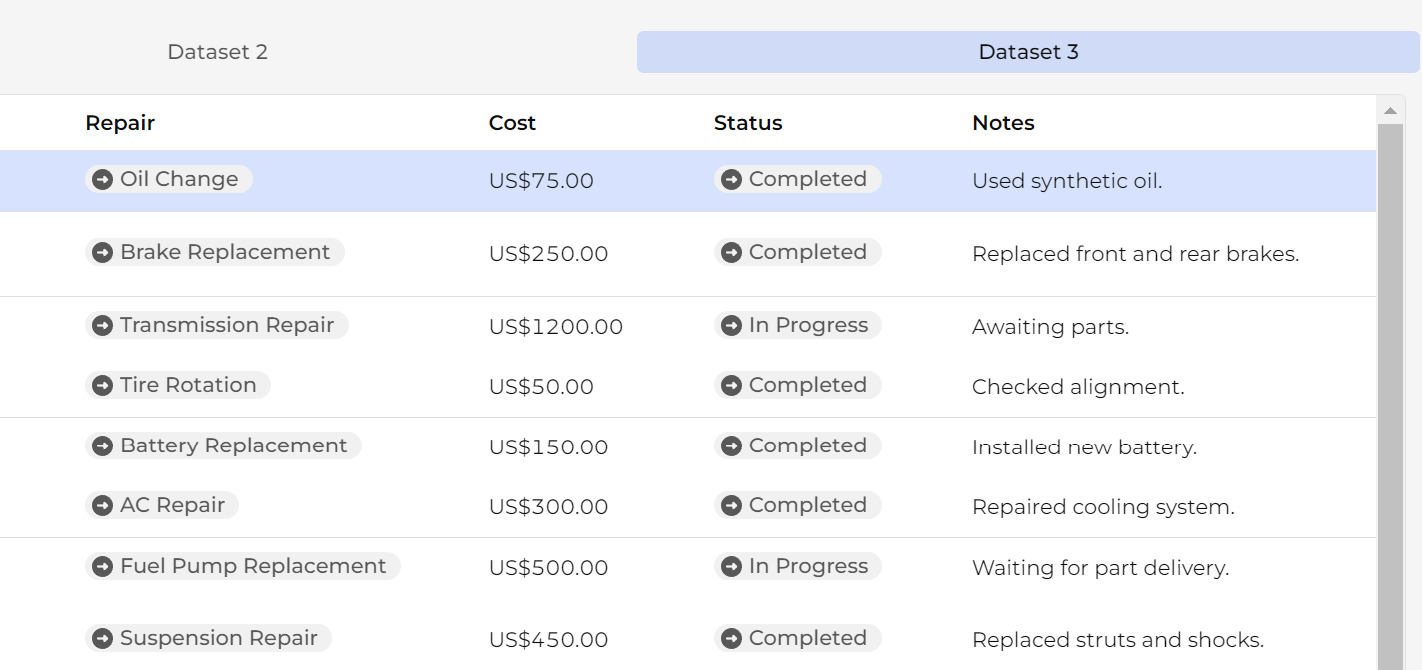Select the US$50.00 cost cell
1422x670 pixels.
541,387
